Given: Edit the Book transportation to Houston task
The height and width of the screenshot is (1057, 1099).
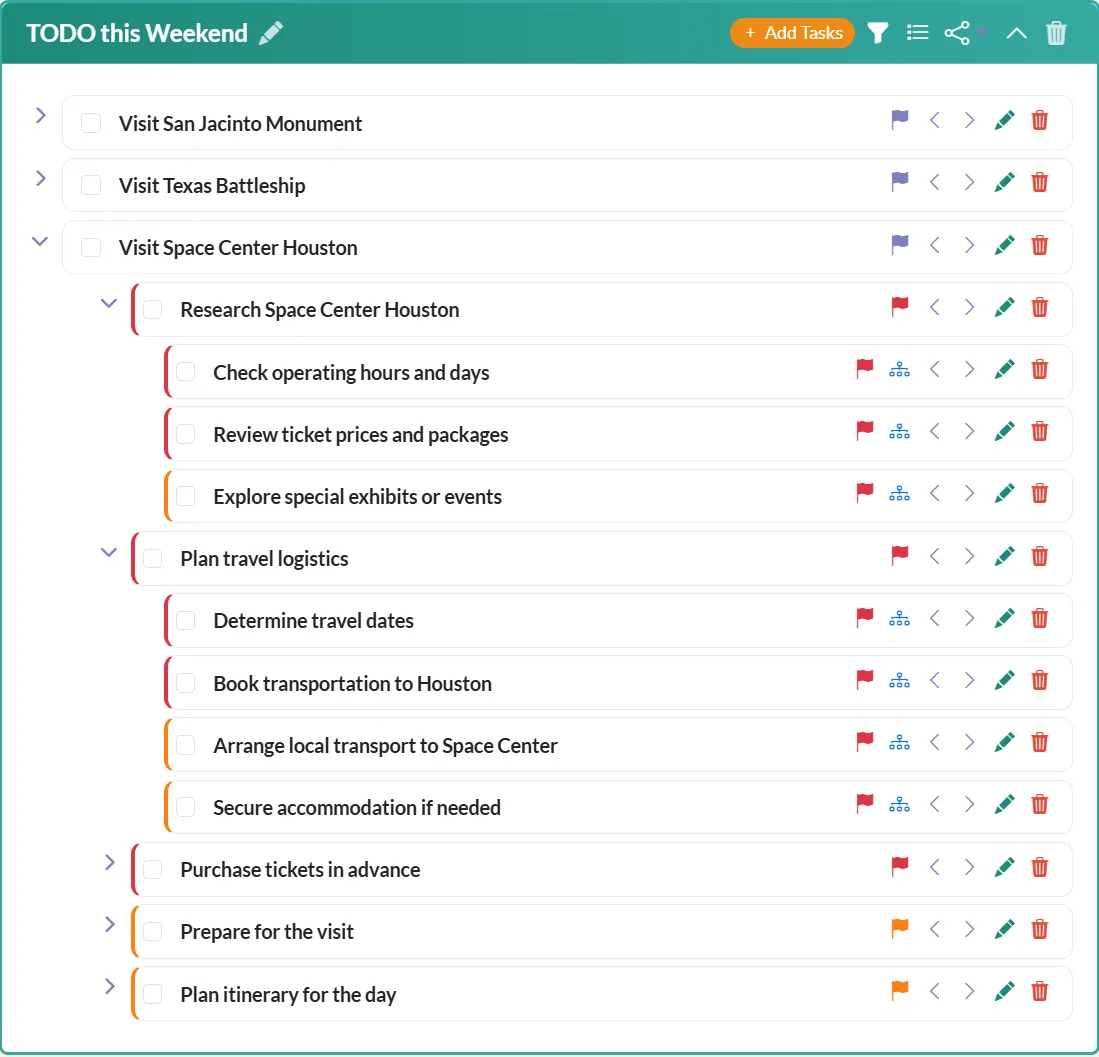Looking at the screenshot, I should click(x=1005, y=681).
